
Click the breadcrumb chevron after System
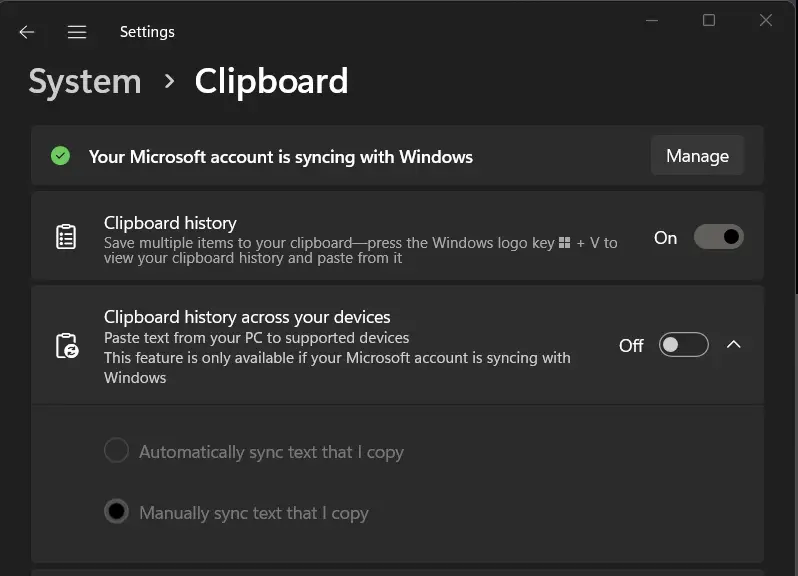[169, 81]
